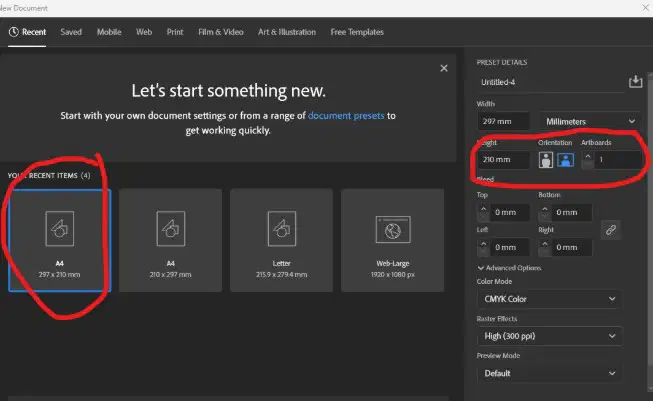Increase the Bottom bleed value

tap(545, 209)
